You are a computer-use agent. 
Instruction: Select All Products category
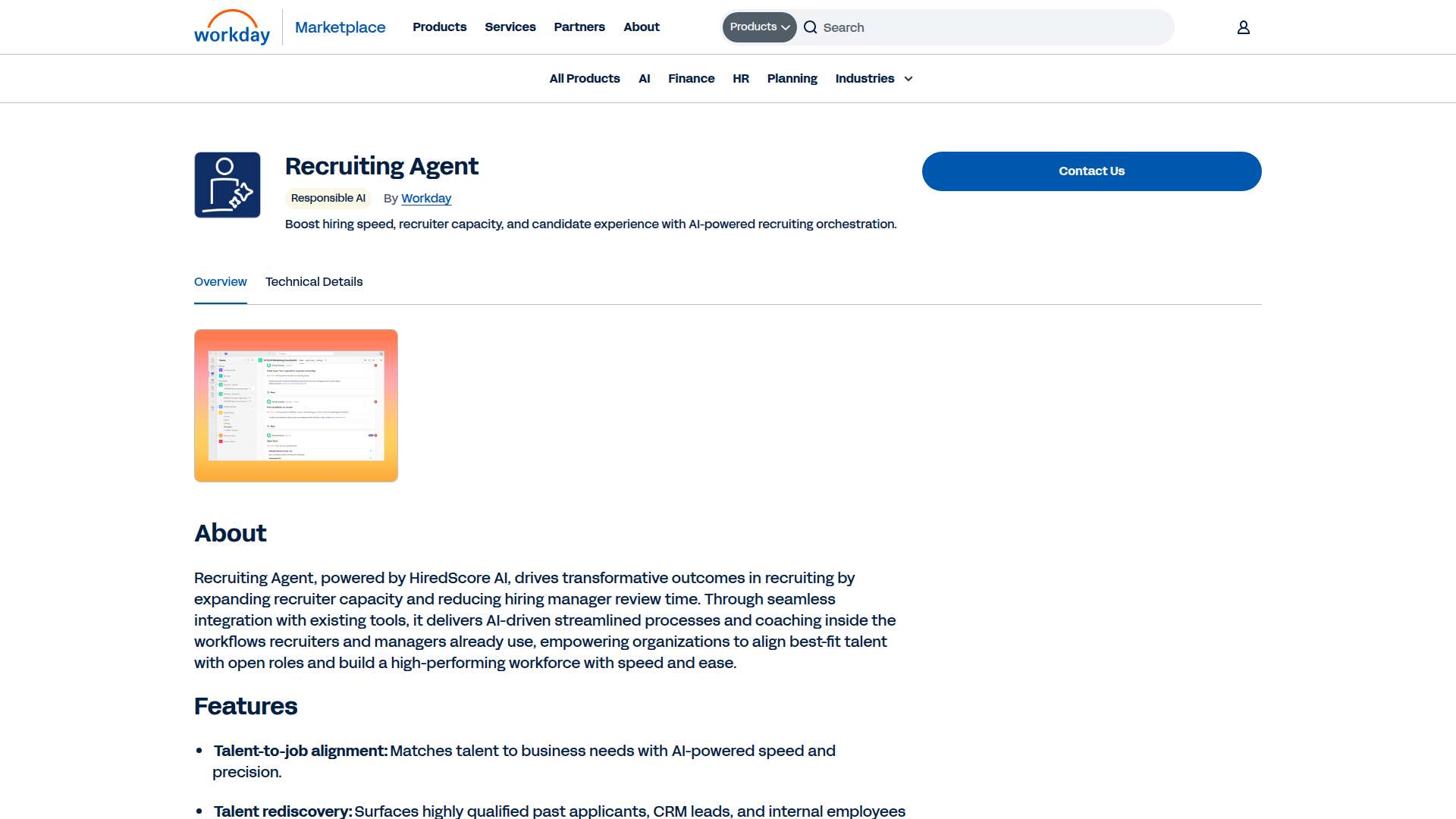pyautogui.click(x=585, y=79)
